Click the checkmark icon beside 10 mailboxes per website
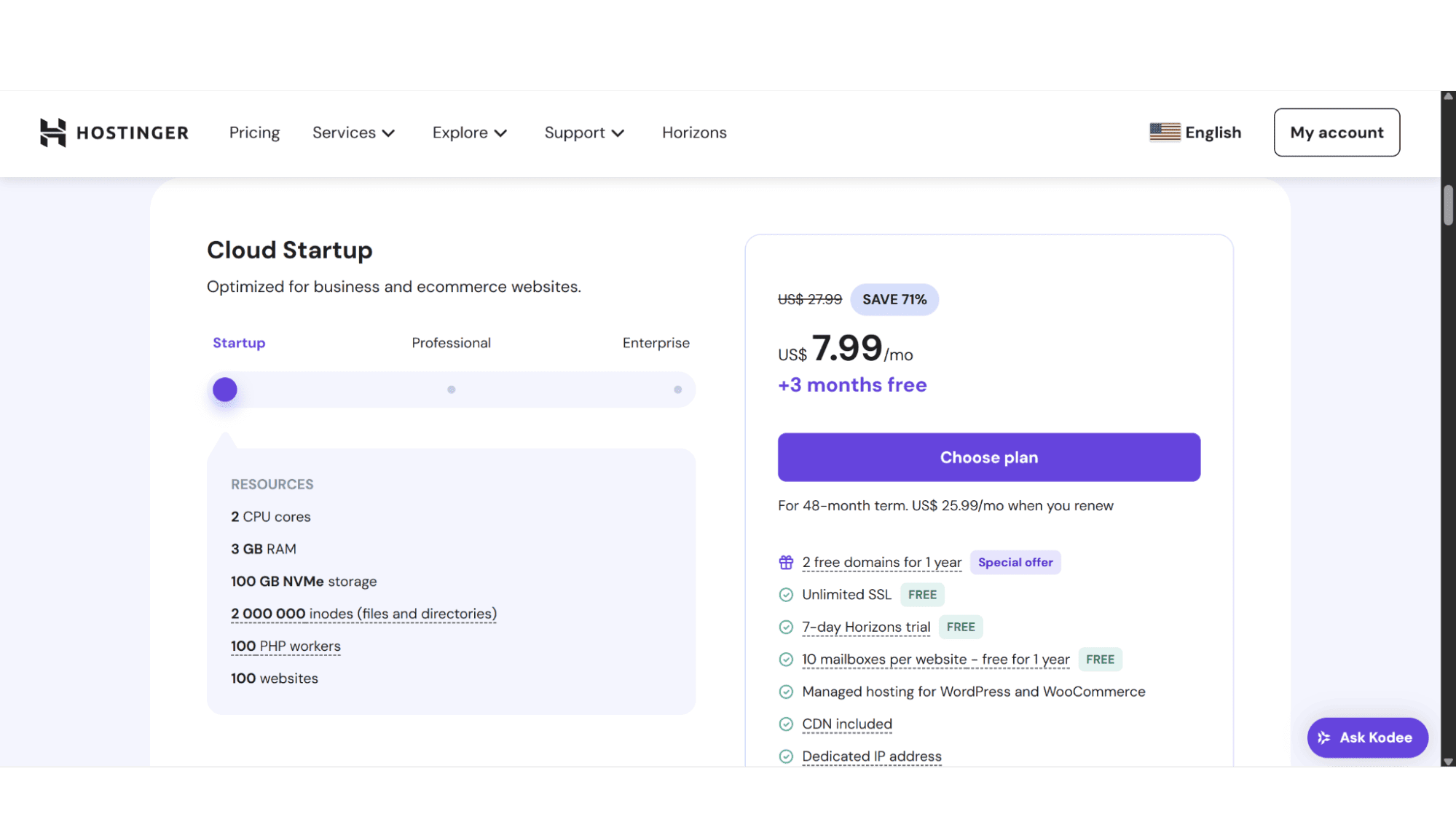1456x819 pixels. [786, 660]
